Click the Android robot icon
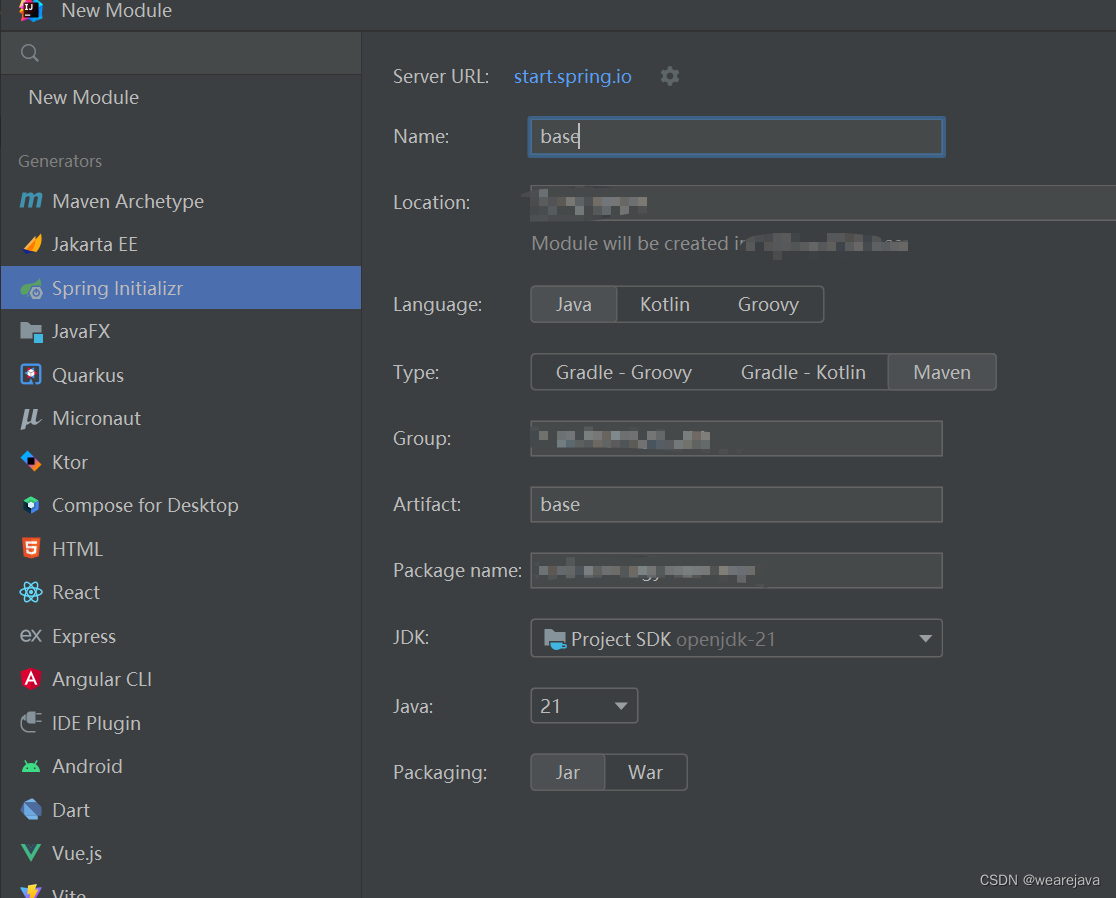 (x=31, y=766)
